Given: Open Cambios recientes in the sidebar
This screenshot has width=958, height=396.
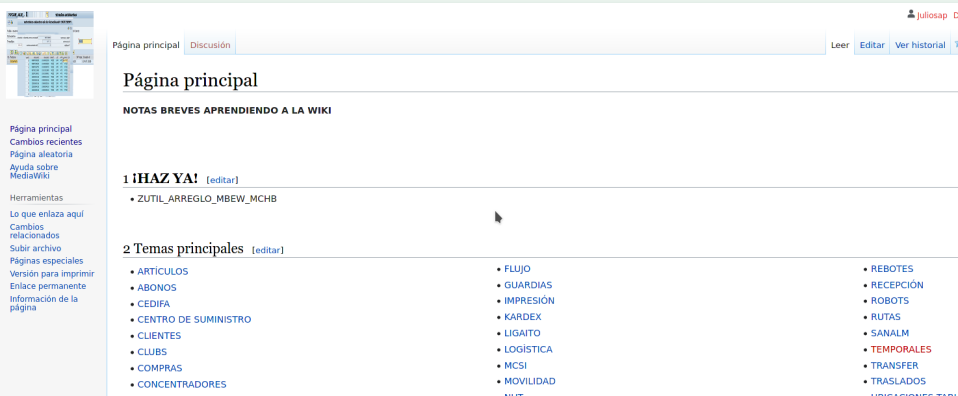Looking at the screenshot, I should [46, 142].
